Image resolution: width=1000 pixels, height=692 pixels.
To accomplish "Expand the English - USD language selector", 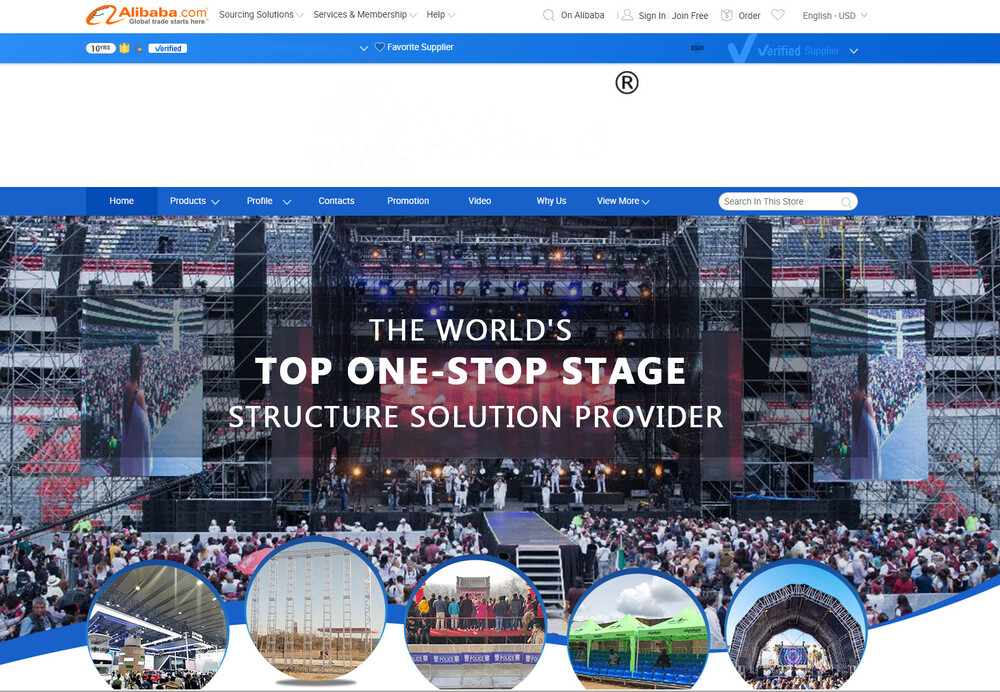I will point(835,16).
